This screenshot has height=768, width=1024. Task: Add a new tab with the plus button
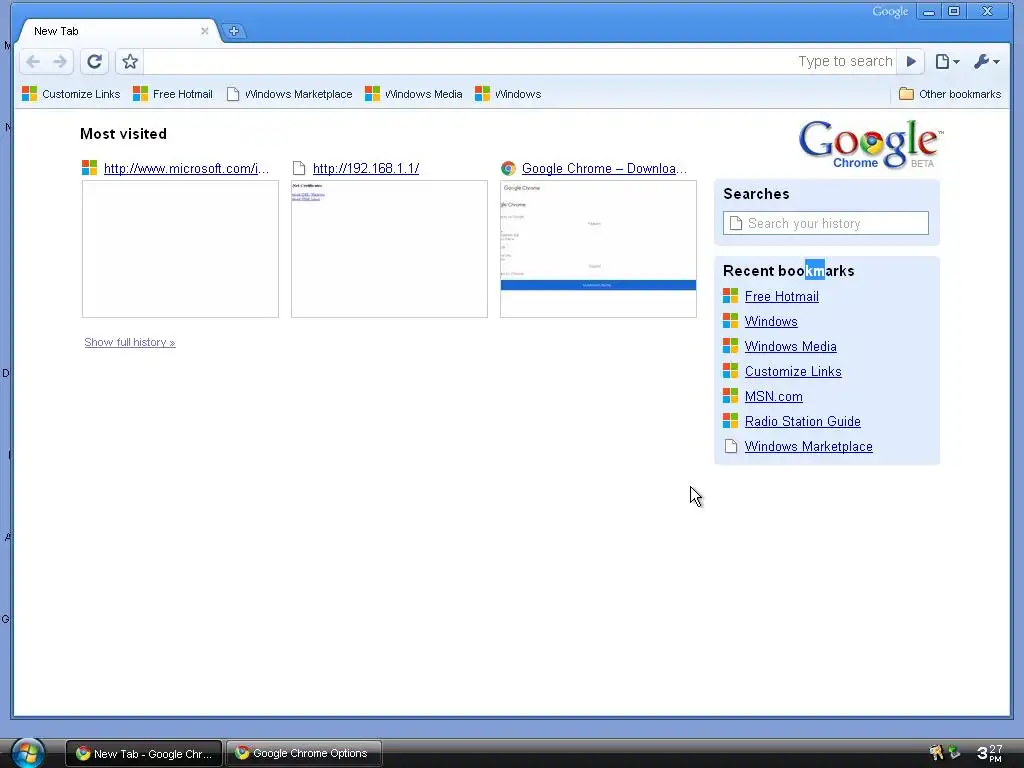(234, 31)
